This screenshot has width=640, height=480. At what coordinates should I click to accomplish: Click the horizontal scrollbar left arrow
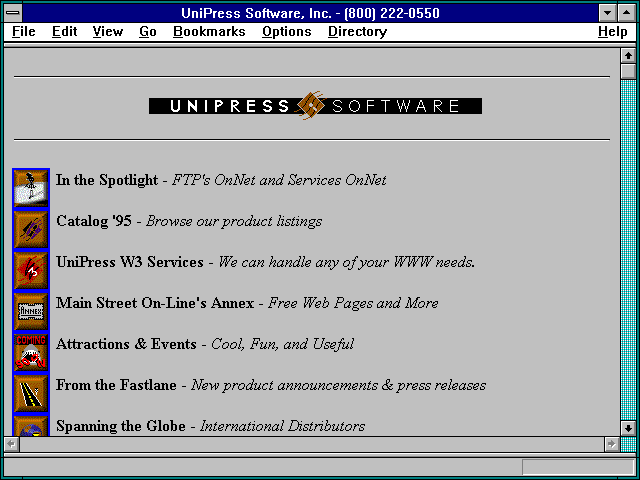coord(11,444)
